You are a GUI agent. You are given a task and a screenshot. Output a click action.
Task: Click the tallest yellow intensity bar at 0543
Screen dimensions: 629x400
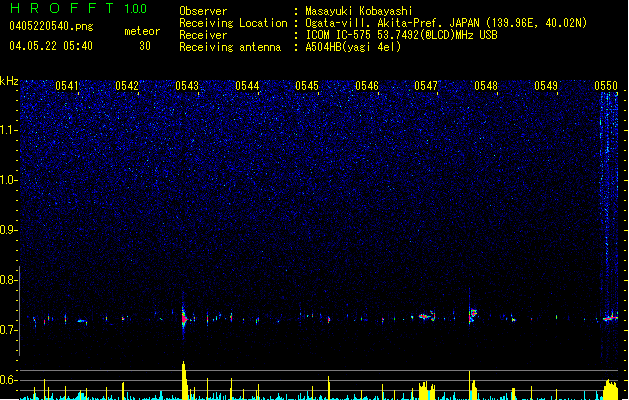pyautogui.click(x=184, y=380)
